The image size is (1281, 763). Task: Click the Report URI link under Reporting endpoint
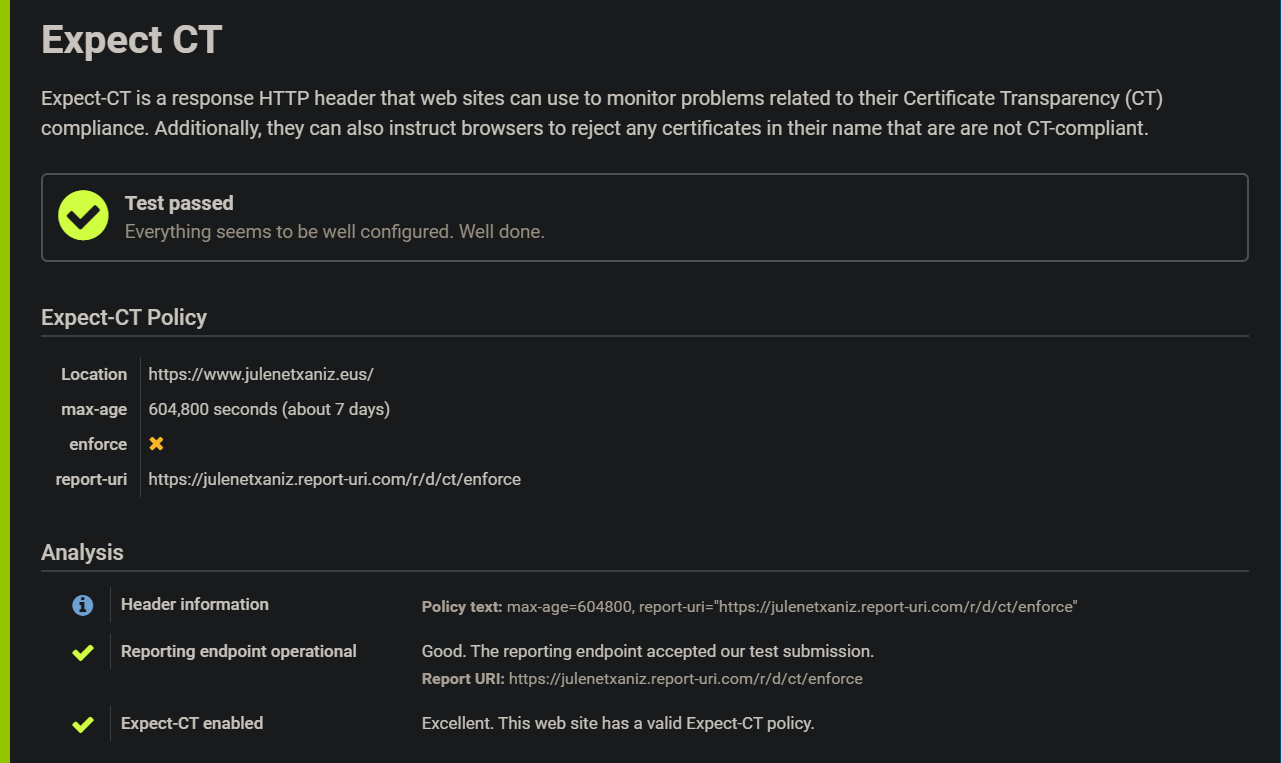point(685,679)
